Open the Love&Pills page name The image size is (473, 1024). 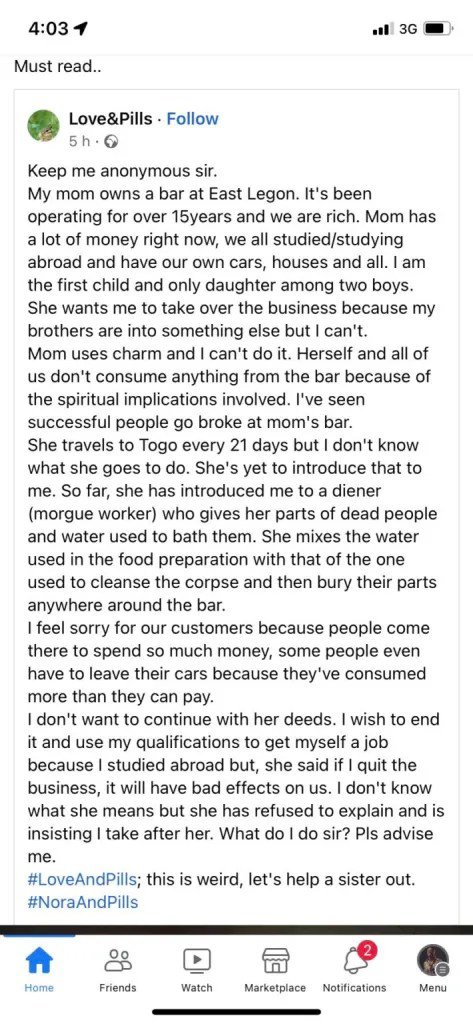point(110,119)
